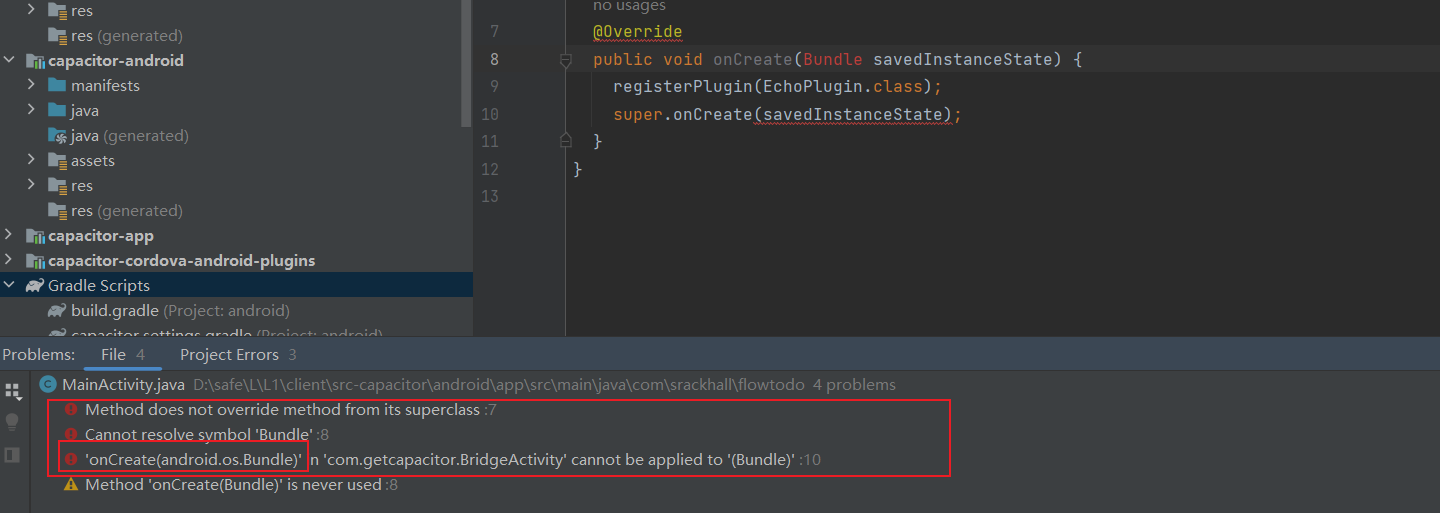The width and height of the screenshot is (1440, 513).
Task: Expand the capacitor-cordova-android-plugins module
Action: pos(9,261)
